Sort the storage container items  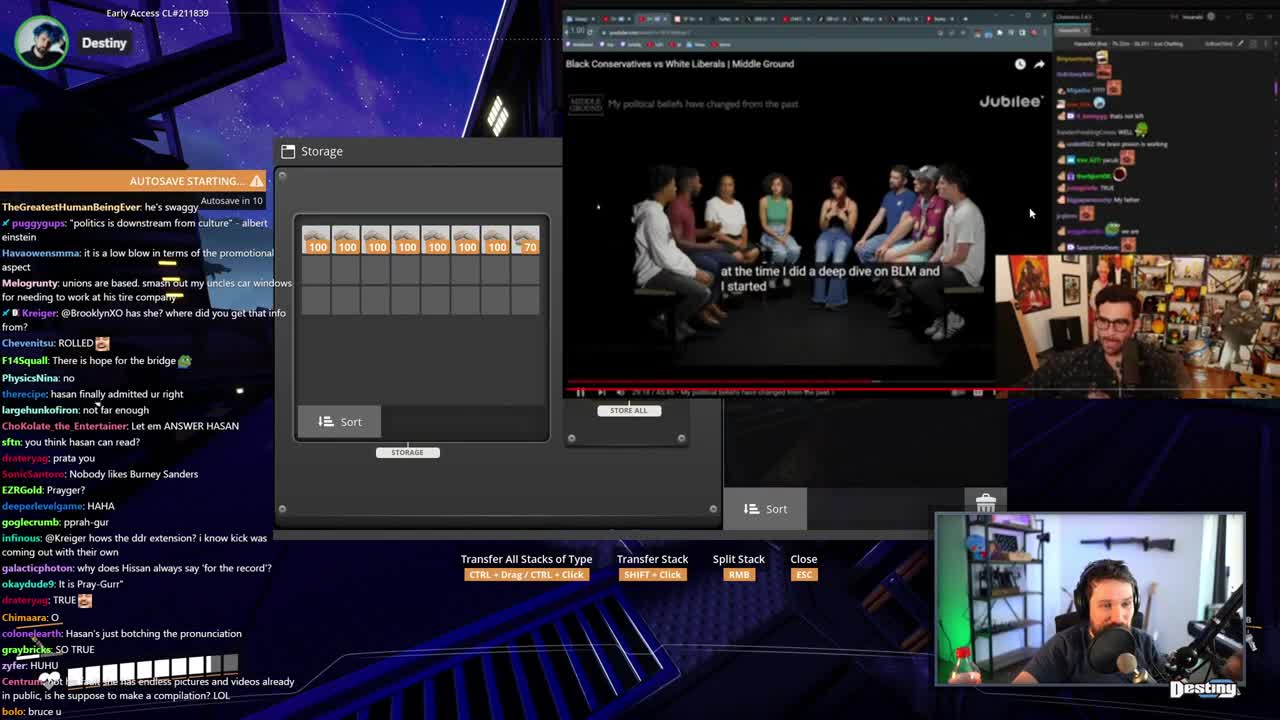tap(339, 422)
